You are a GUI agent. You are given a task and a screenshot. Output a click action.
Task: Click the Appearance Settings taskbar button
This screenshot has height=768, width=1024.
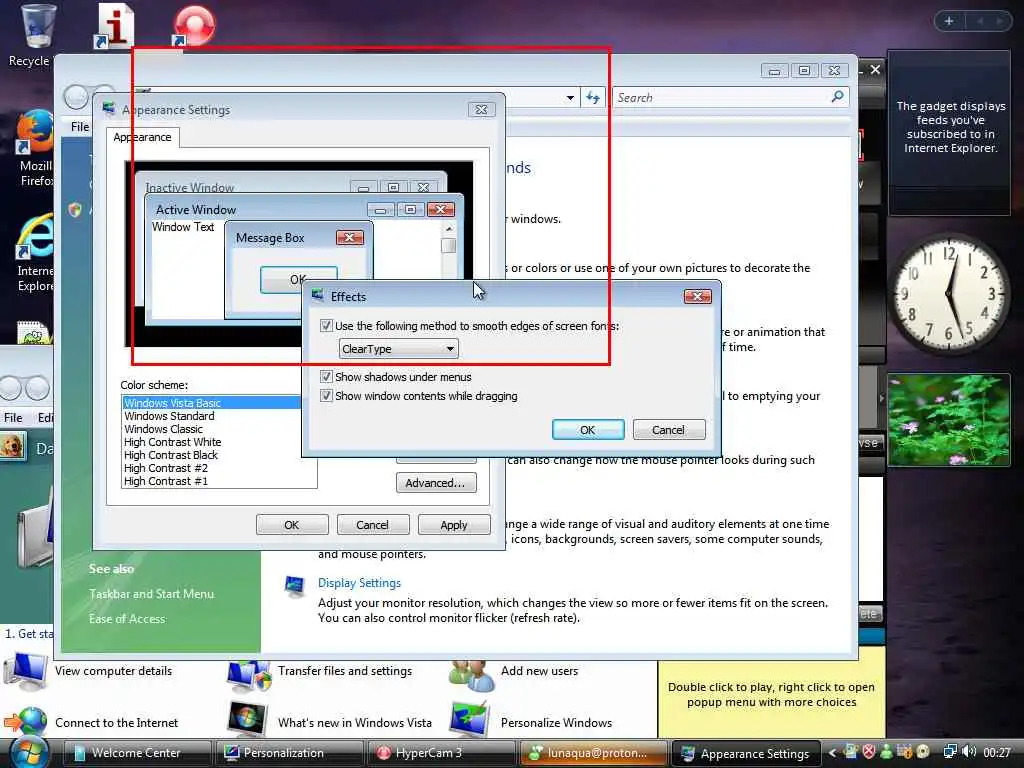pos(746,754)
